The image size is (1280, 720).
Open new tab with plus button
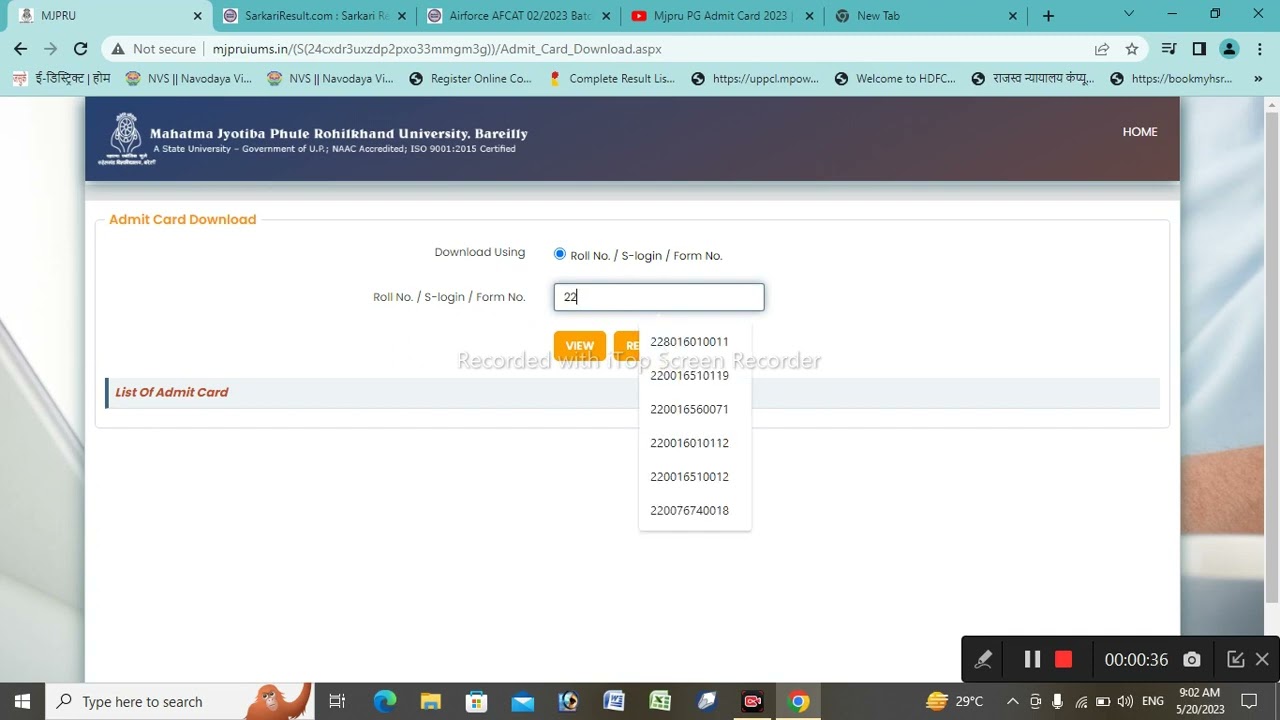[x=1048, y=16]
